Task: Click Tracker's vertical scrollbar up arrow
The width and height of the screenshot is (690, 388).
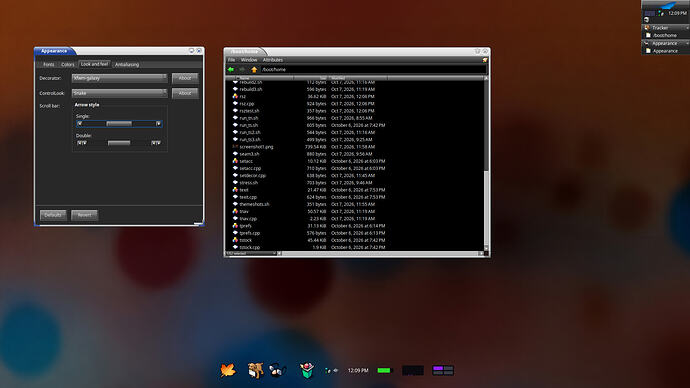Action: [486, 78]
